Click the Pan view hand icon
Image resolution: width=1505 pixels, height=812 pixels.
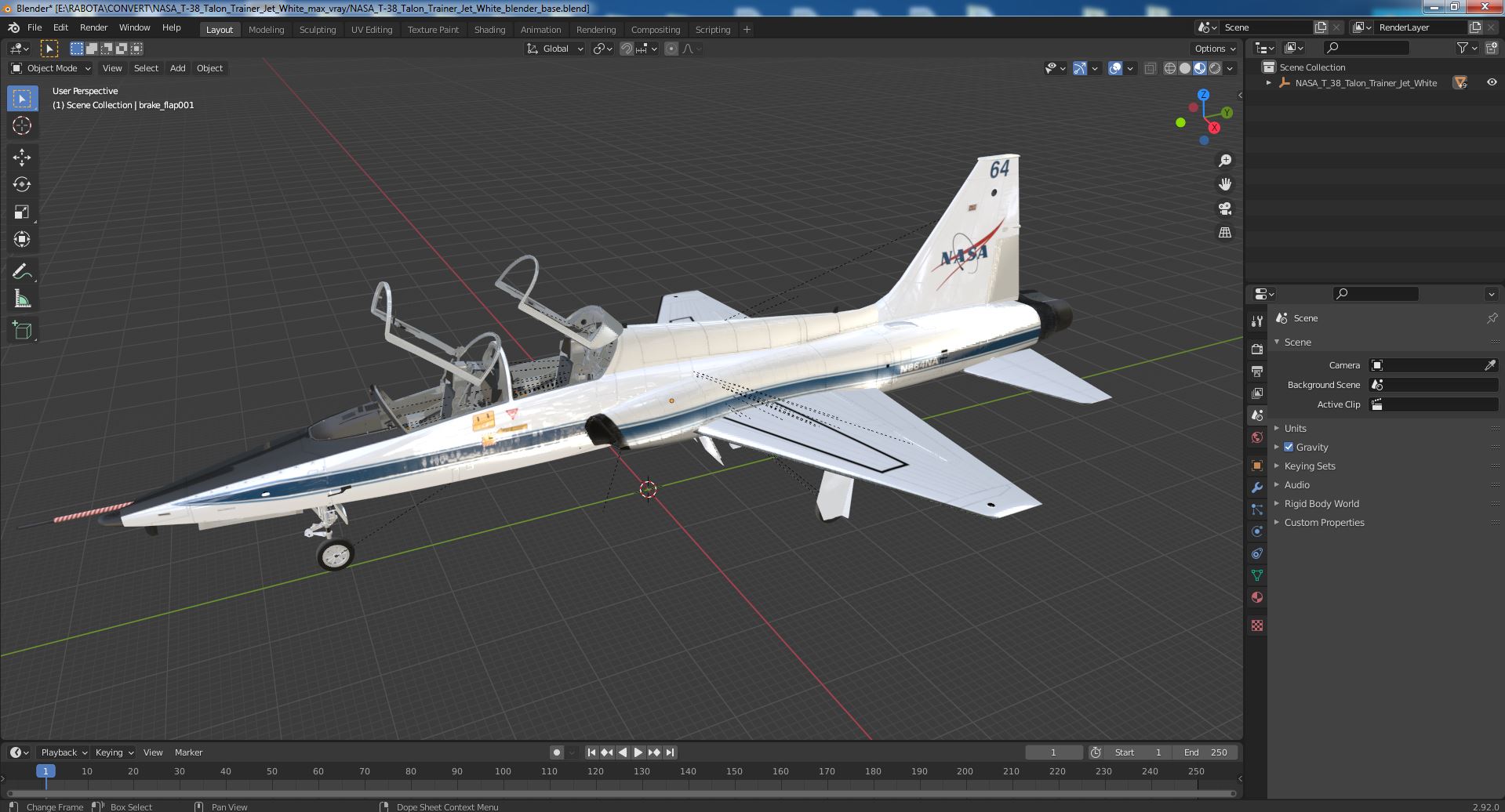pyautogui.click(x=1224, y=184)
